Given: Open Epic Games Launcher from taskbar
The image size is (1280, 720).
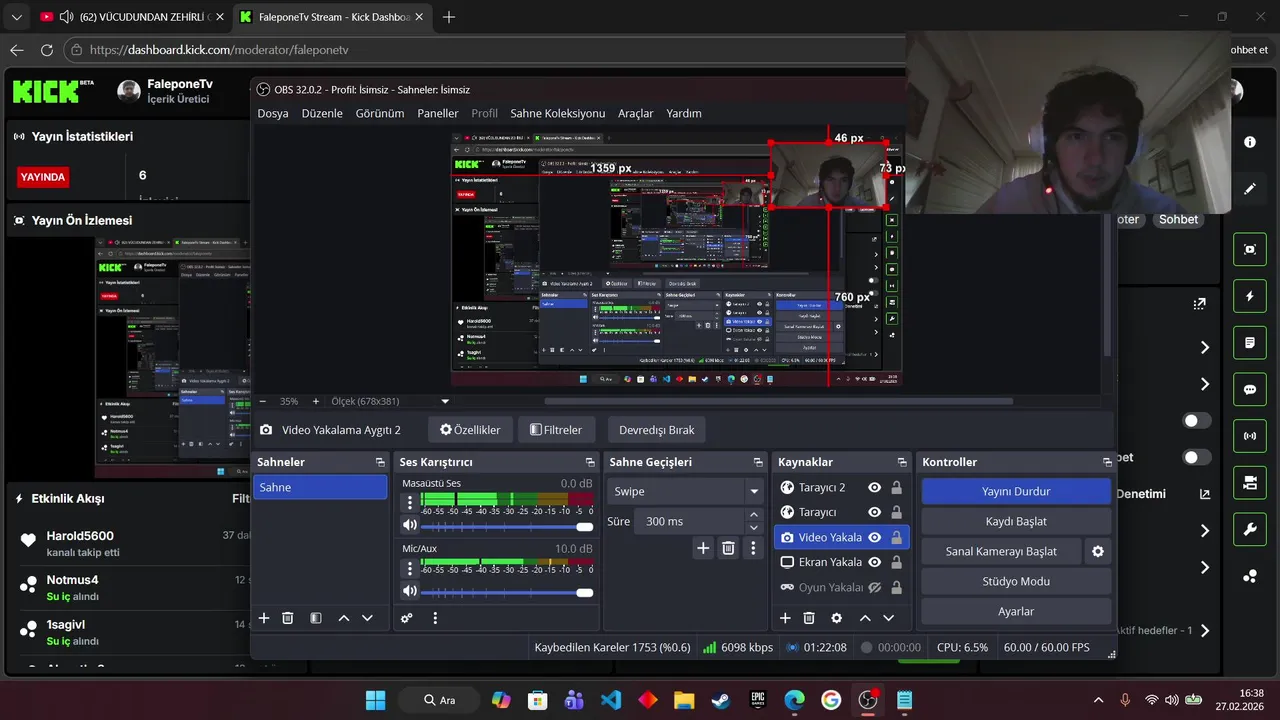Looking at the screenshot, I should click(758, 700).
